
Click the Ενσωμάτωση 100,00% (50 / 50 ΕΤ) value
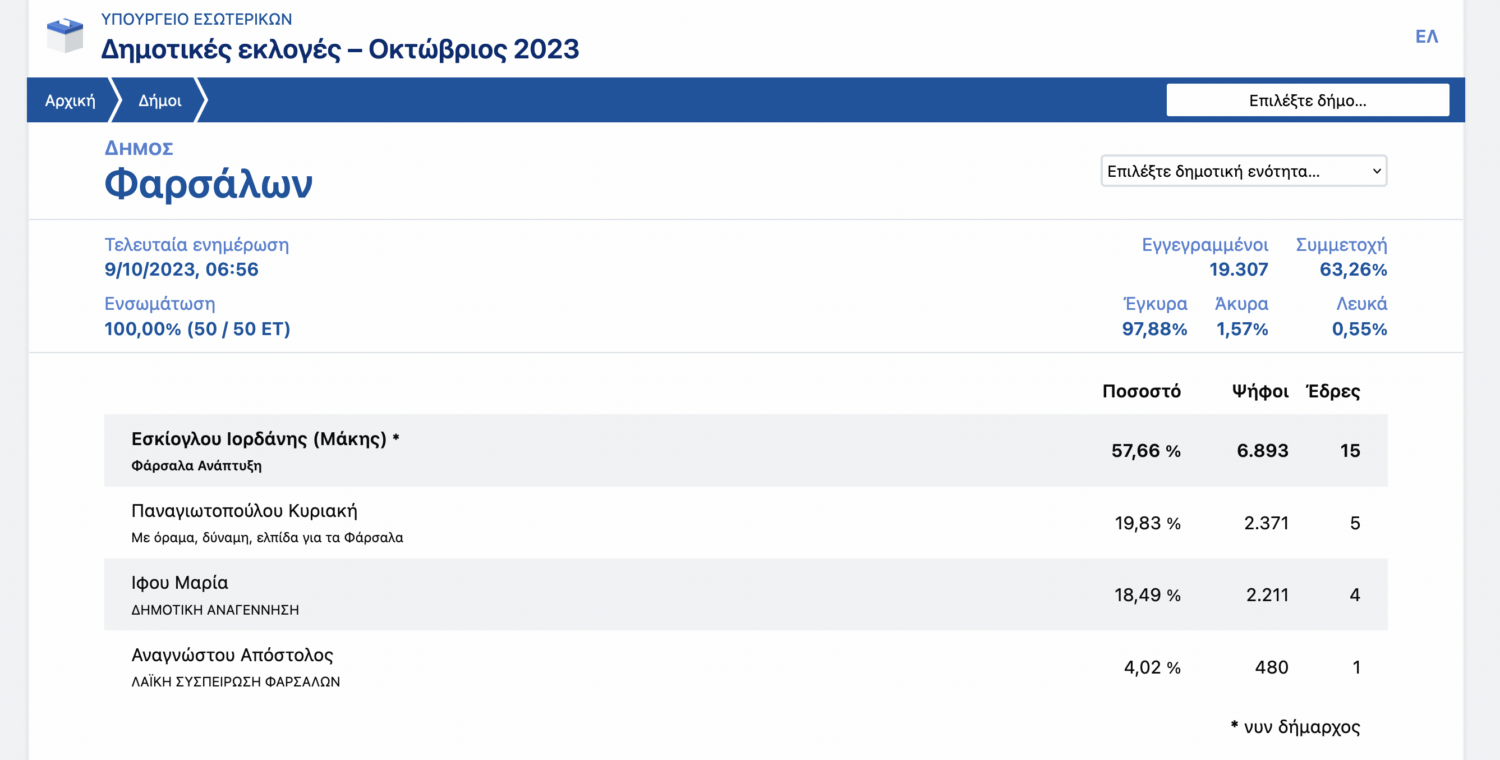(x=197, y=329)
